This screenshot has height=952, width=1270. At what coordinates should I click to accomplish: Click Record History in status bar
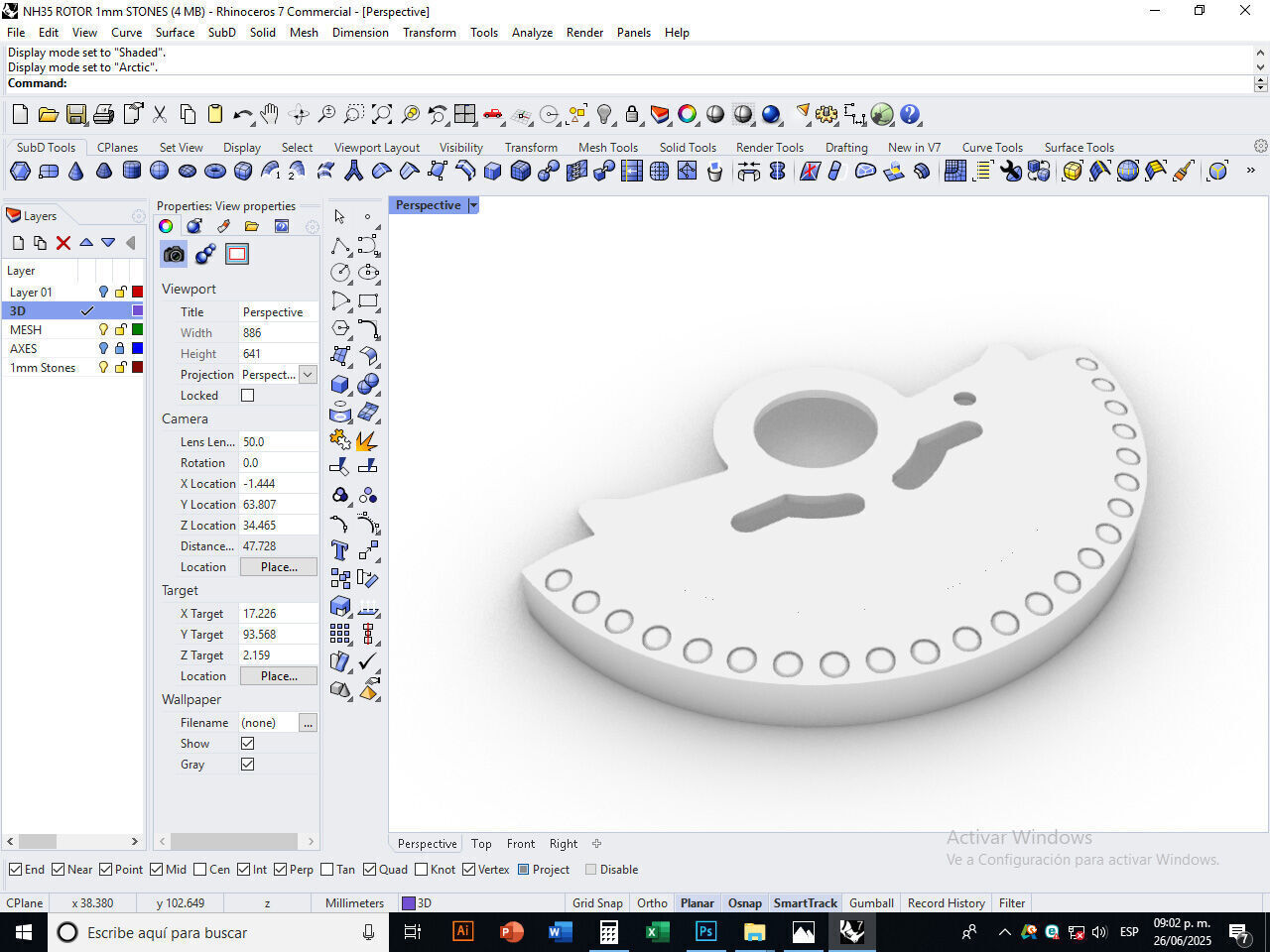[x=946, y=903]
